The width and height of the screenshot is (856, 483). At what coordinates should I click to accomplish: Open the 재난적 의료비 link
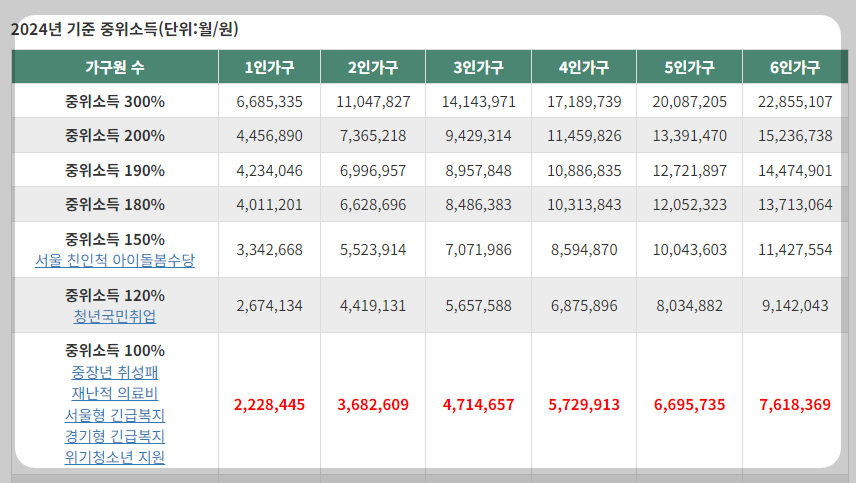115,393
